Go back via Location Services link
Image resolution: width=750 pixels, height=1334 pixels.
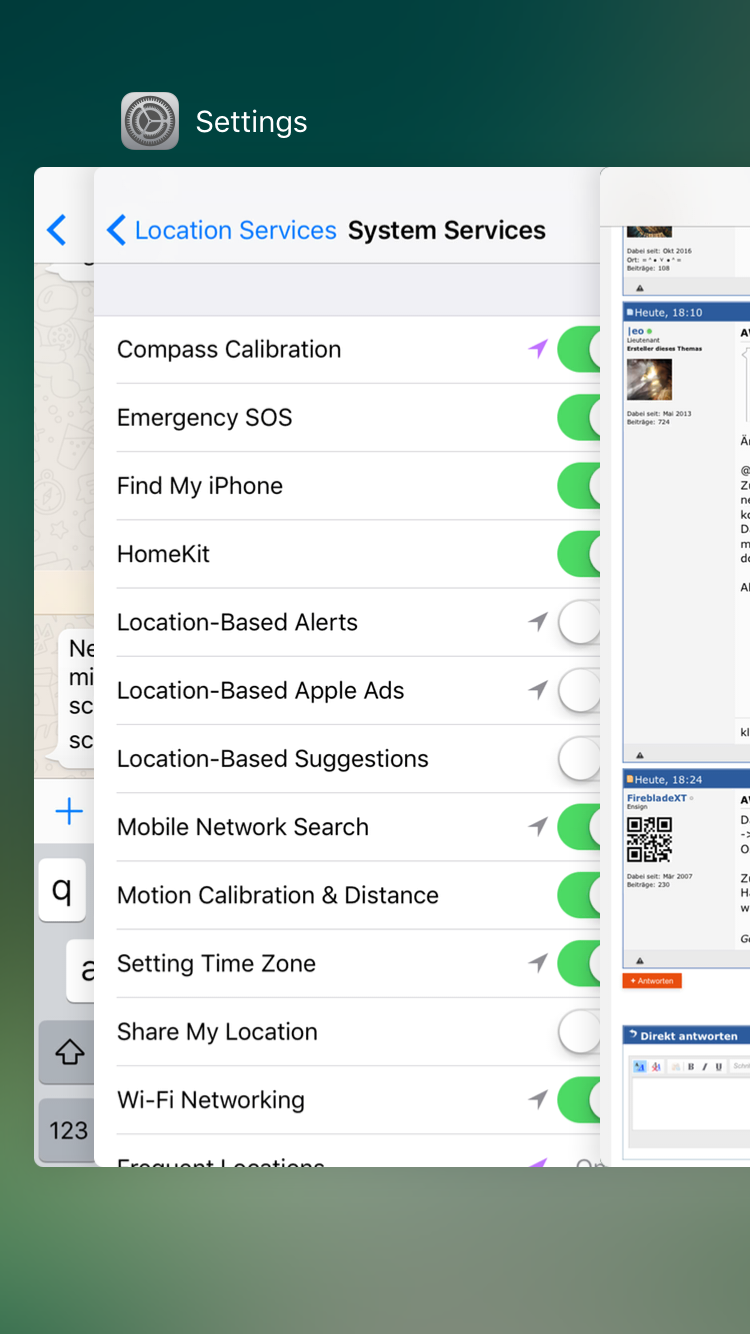[x=236, y=230]
